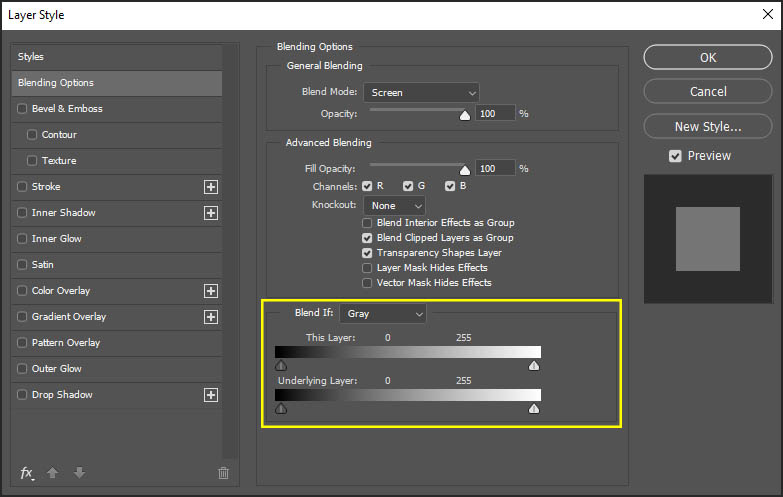Click This Layer white point slider handle
The width and height of the screenshot is (783, 497).
[534, 367]
